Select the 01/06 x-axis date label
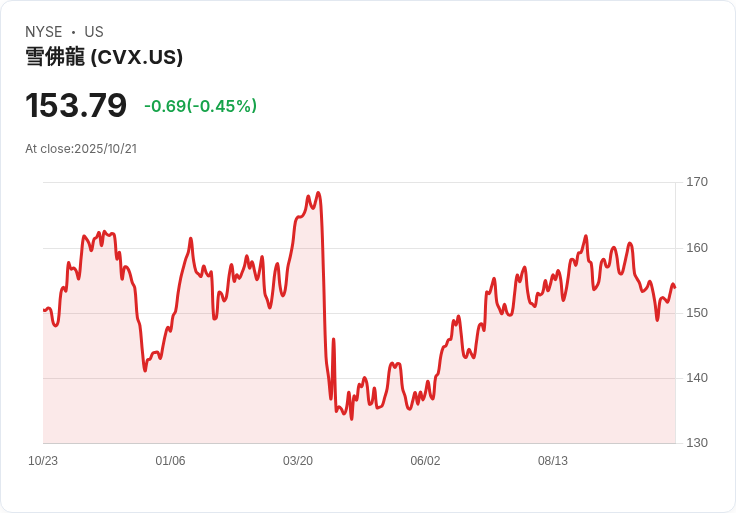This screenshot has width=736, height=513. pyautogui.click(x=170, y=461)
